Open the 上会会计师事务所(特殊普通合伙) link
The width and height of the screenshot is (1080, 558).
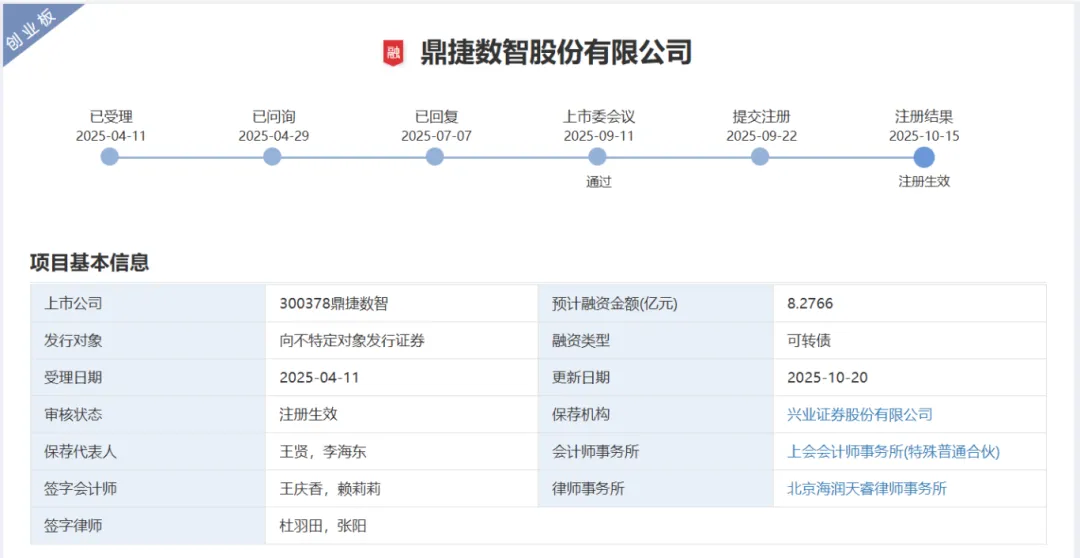click(893, 452)
